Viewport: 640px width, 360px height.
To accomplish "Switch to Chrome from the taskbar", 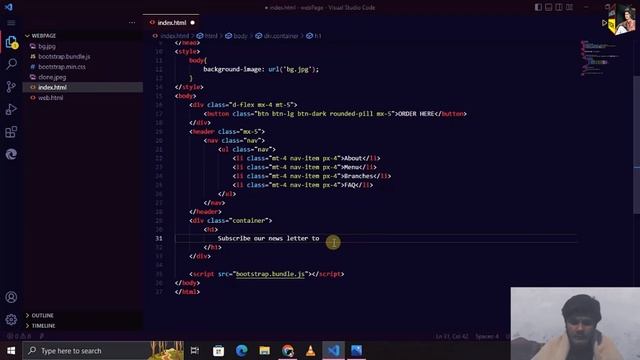I will [288, 351].
